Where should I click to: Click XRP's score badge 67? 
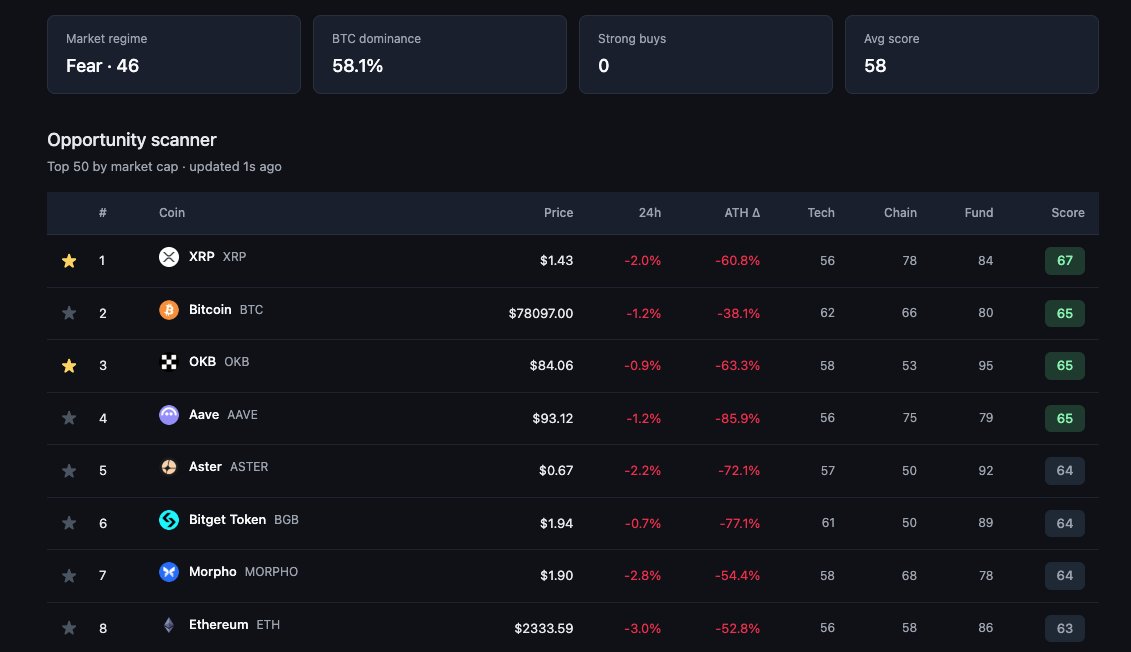(1065, 261)
